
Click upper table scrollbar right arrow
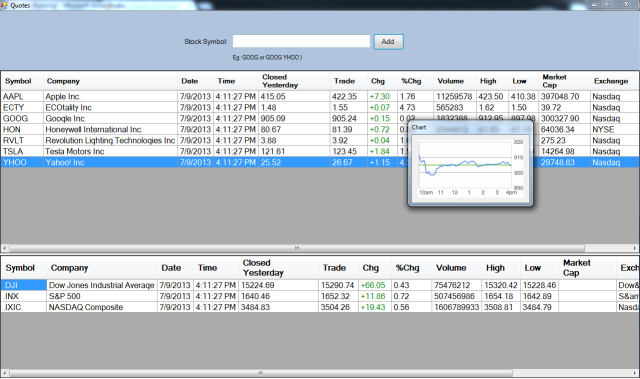click(636, 248)
